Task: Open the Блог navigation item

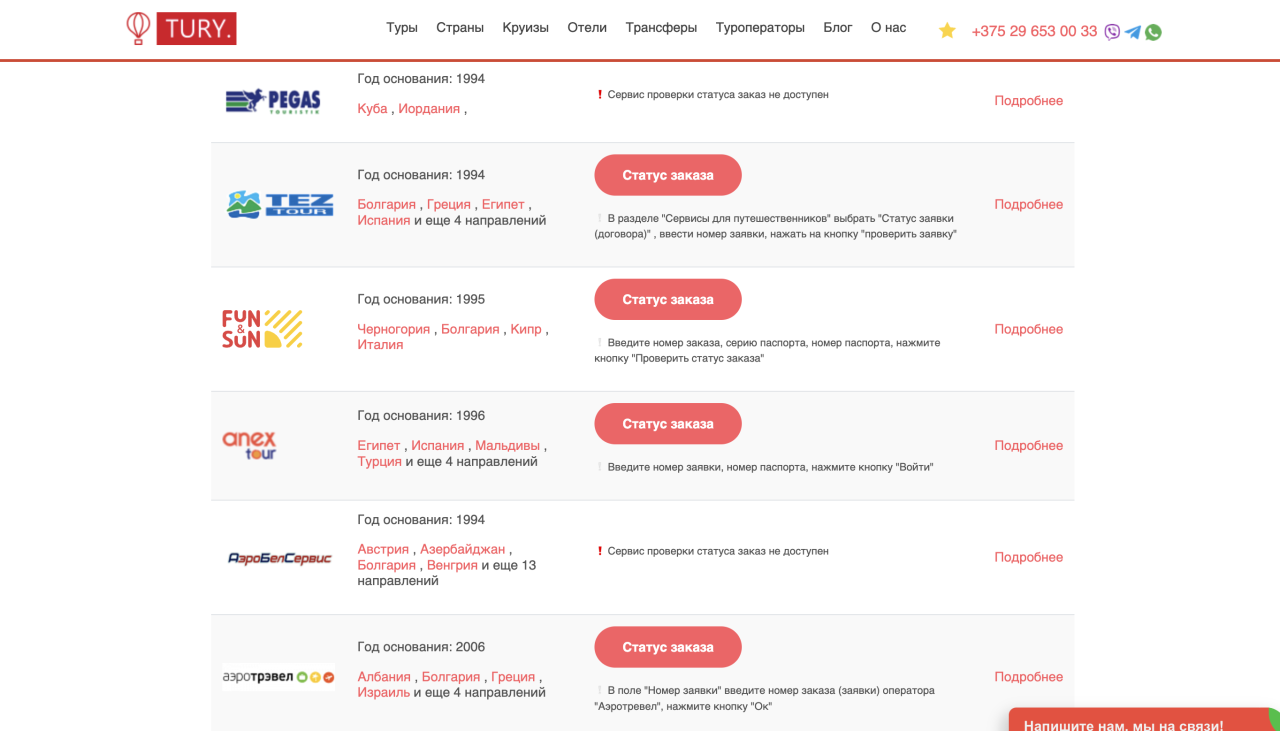Action: [838, 28]
